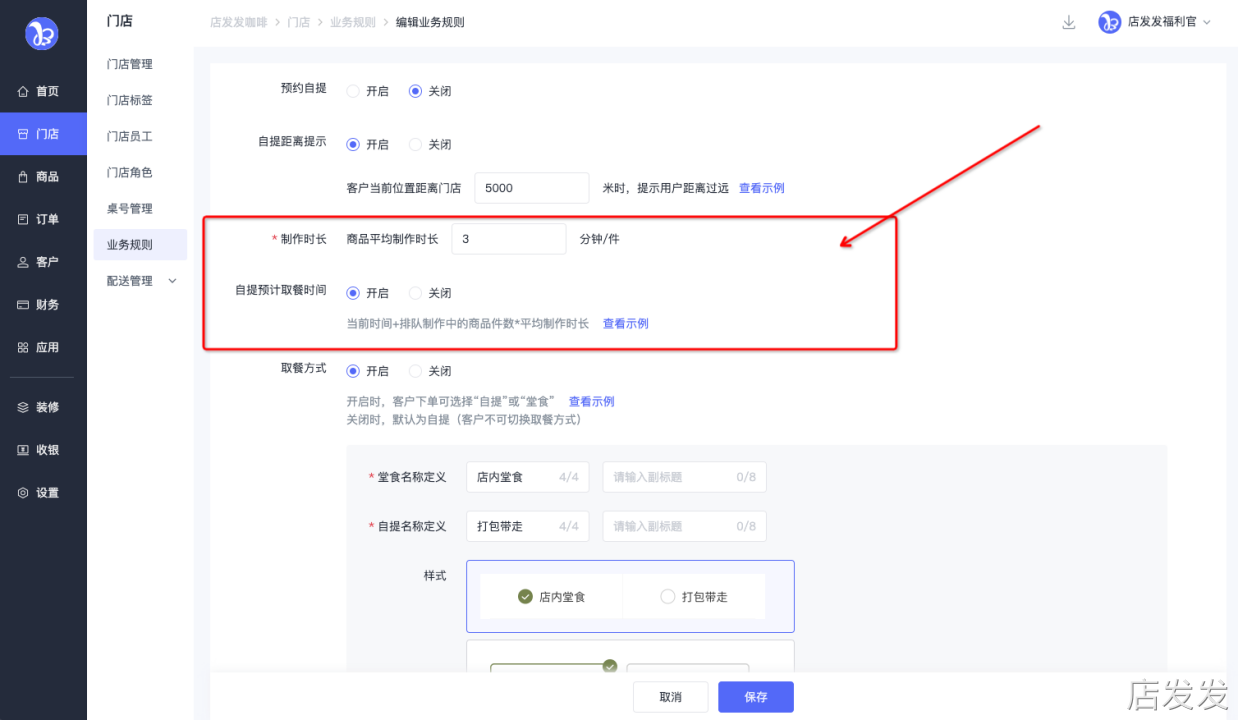Go to 店发发咖啡 breadcrumb

pyautogui.click(x=238, y=22)
